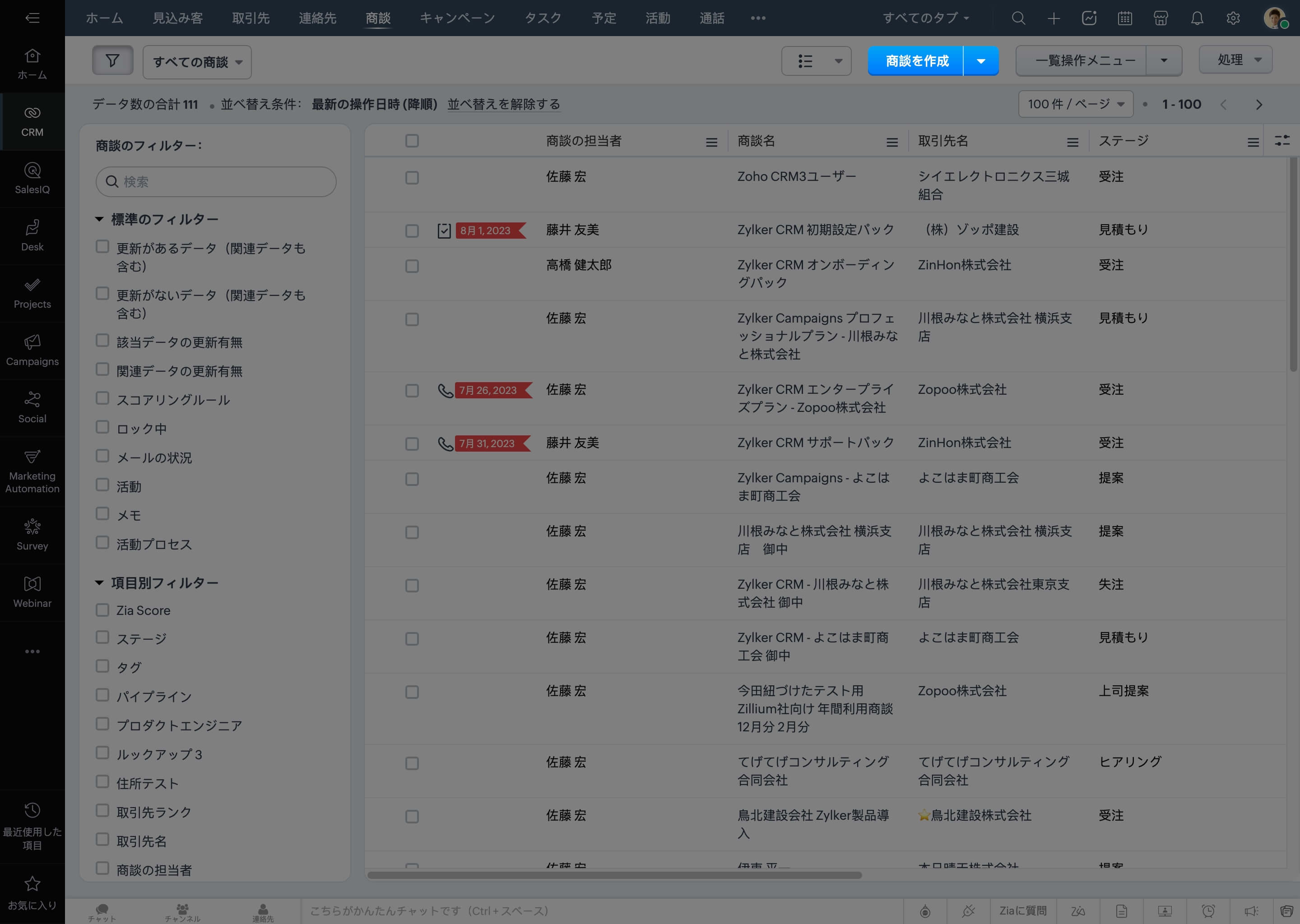The width and height of the screenshot is (1300, 924).
Task: Click the filter funnel icon
Action: point(112,60)
